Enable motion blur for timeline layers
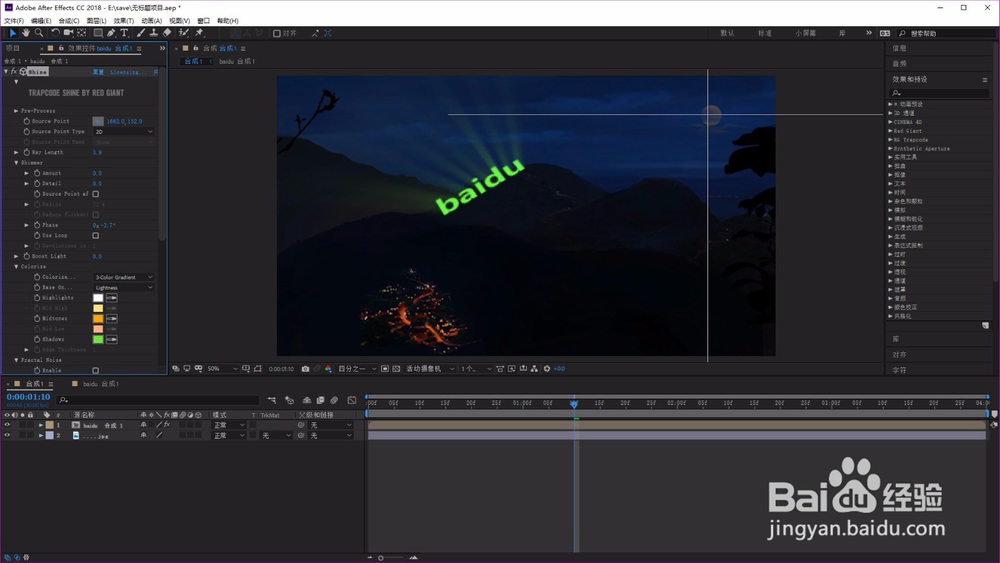Screen dimensions: 1000x563 tap(334, 400)
